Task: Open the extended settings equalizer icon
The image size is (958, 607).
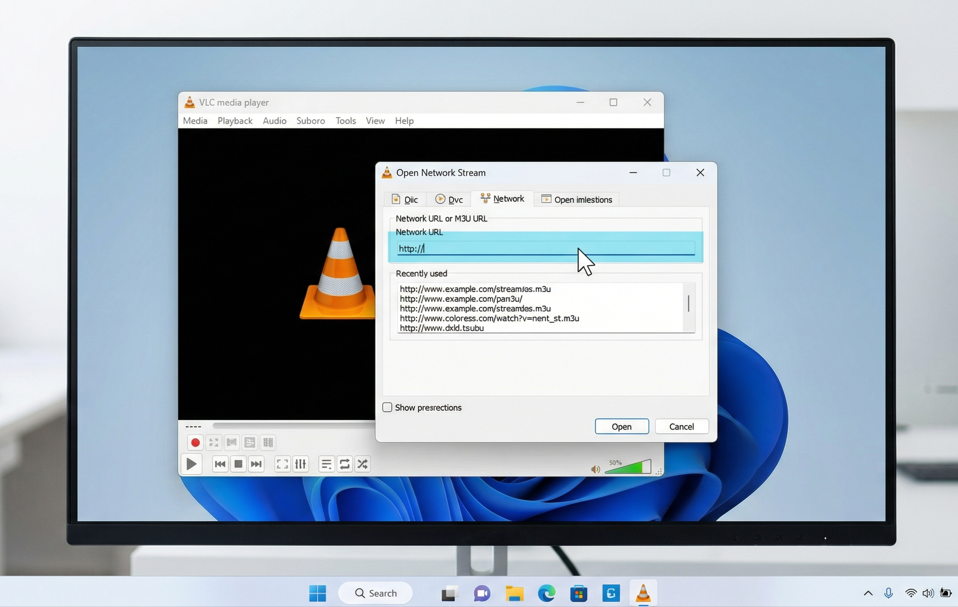Action: click(x=301, y=464)
